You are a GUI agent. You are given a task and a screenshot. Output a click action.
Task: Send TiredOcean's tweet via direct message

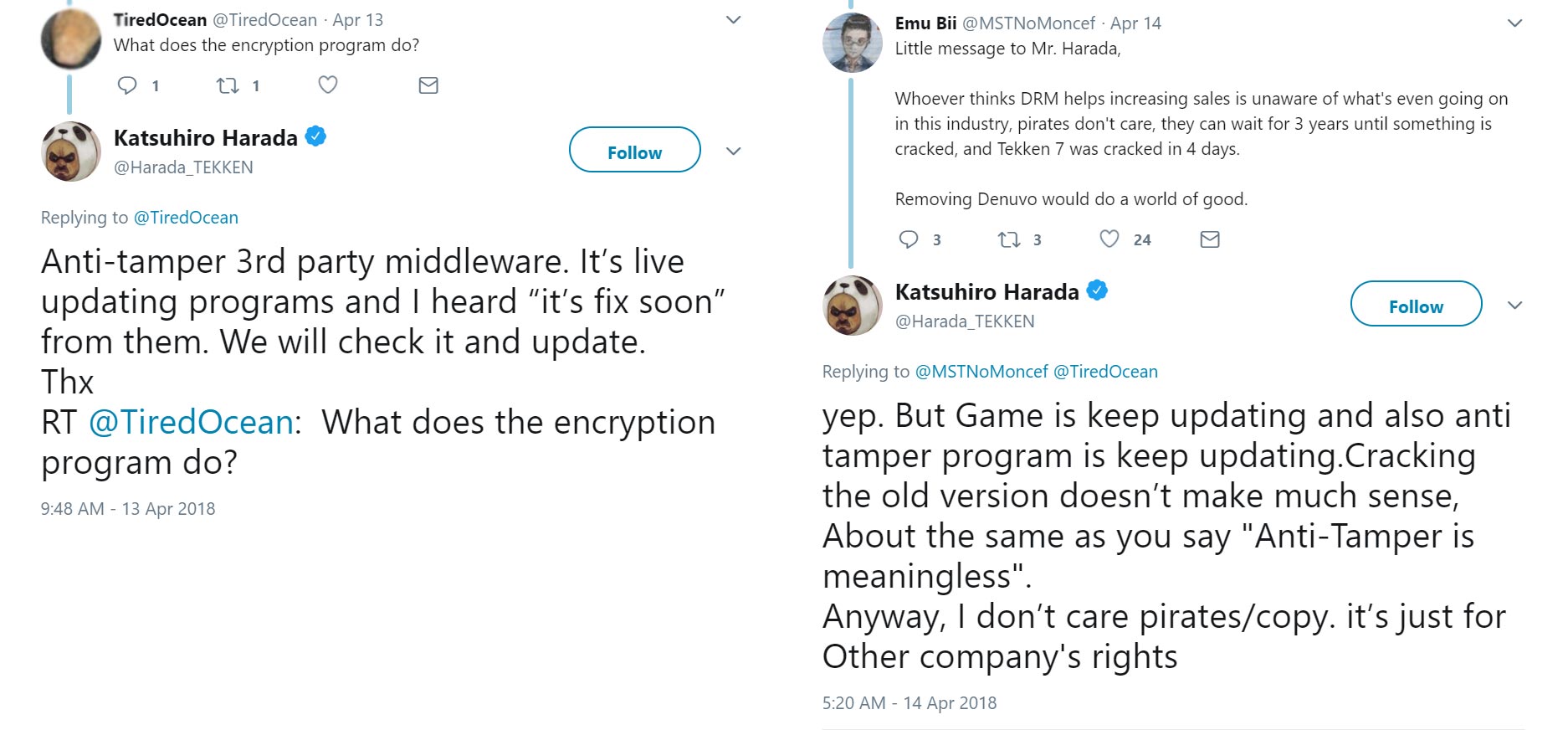point(428,85)
